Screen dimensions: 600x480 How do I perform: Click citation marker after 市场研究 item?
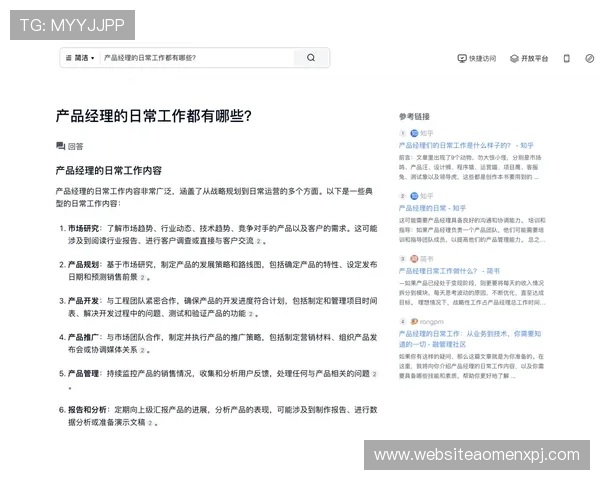(x=259, y=241)
